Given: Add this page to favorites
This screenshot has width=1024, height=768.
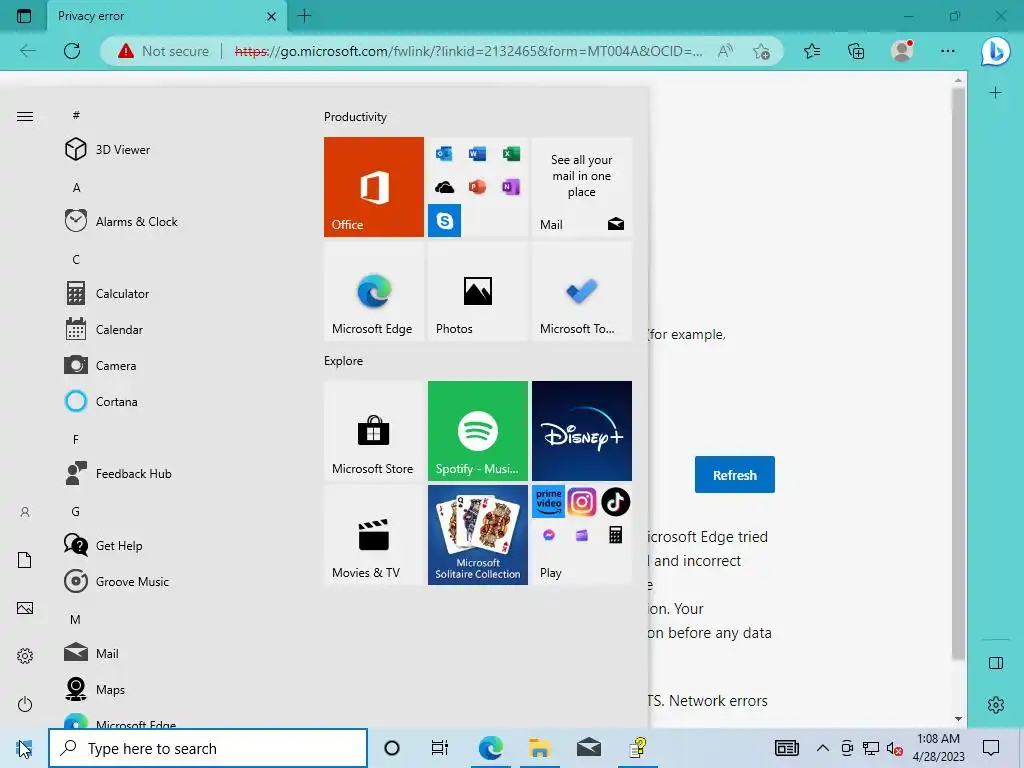Looking at the screenshot, I should [x=761, y=51].
